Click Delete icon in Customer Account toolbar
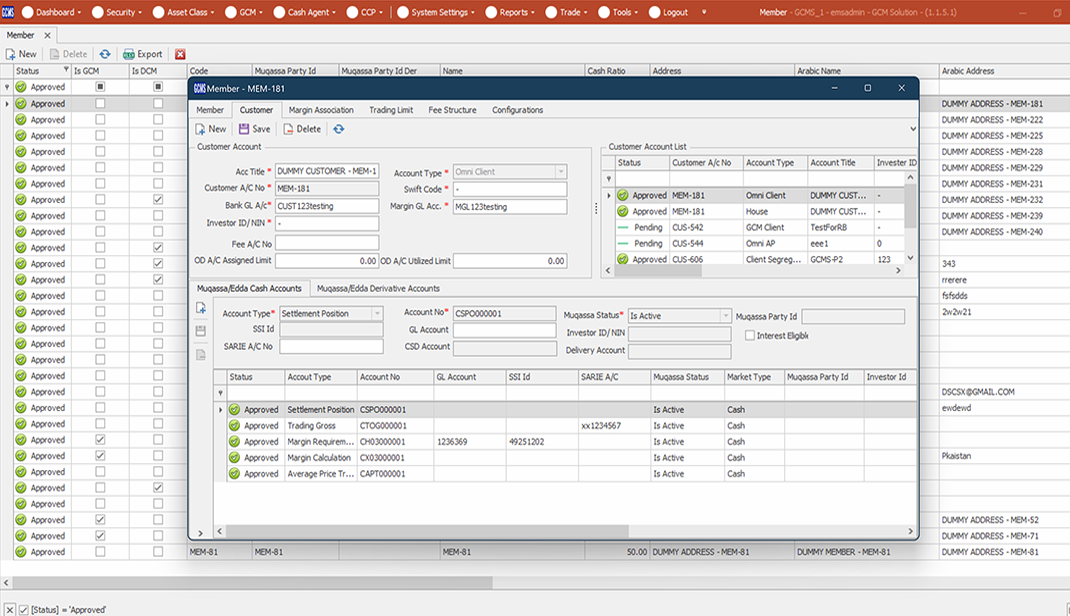The width and height of the screenshot is (1070, 616). (x=288, y=129)
